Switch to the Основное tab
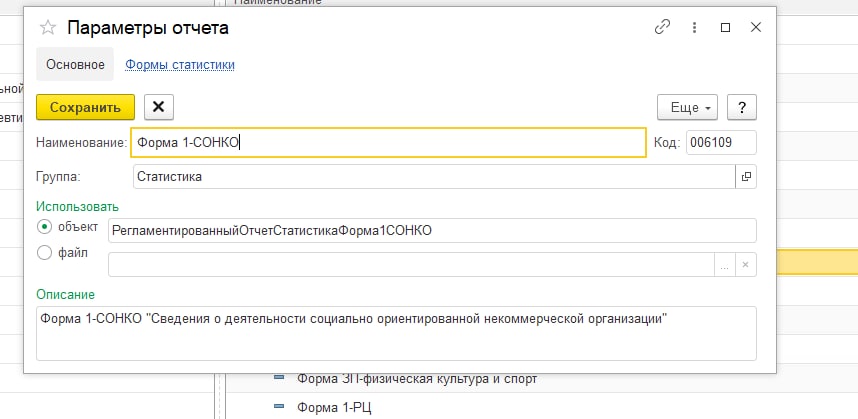Screen dimensions: 858x419 (75, 65)
